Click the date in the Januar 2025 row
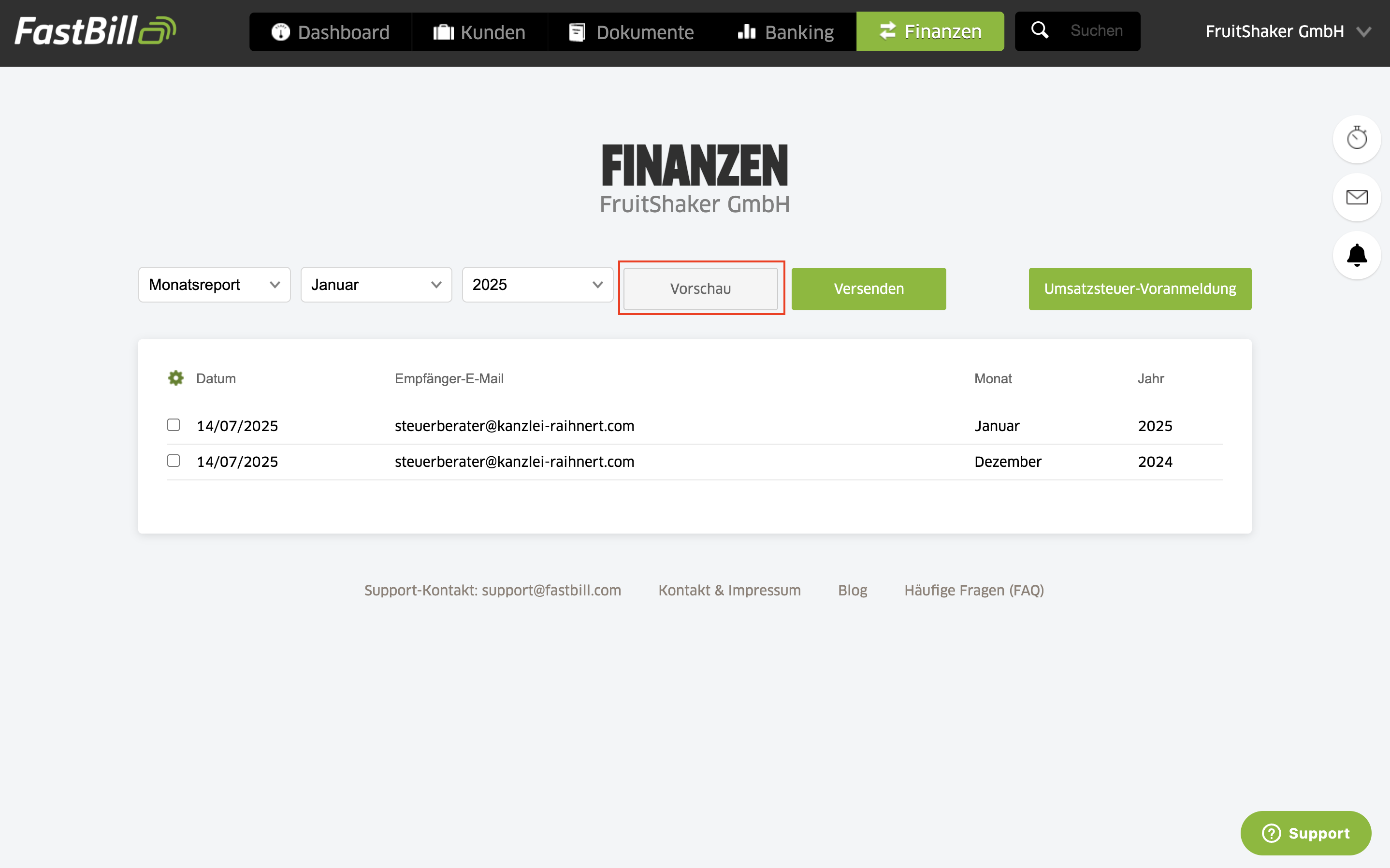 point(237,426)
